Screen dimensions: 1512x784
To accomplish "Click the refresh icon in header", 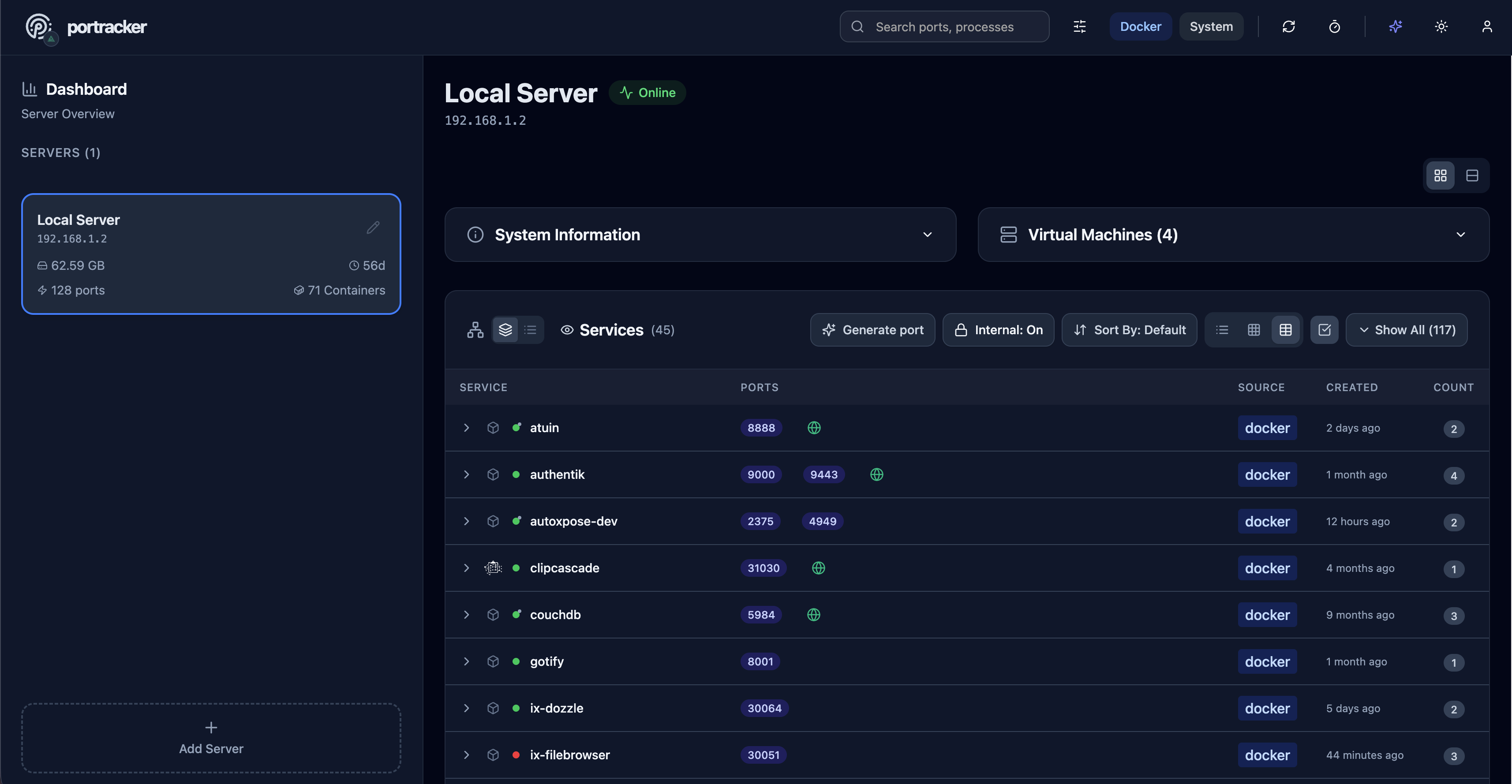I will (1288, 26).
